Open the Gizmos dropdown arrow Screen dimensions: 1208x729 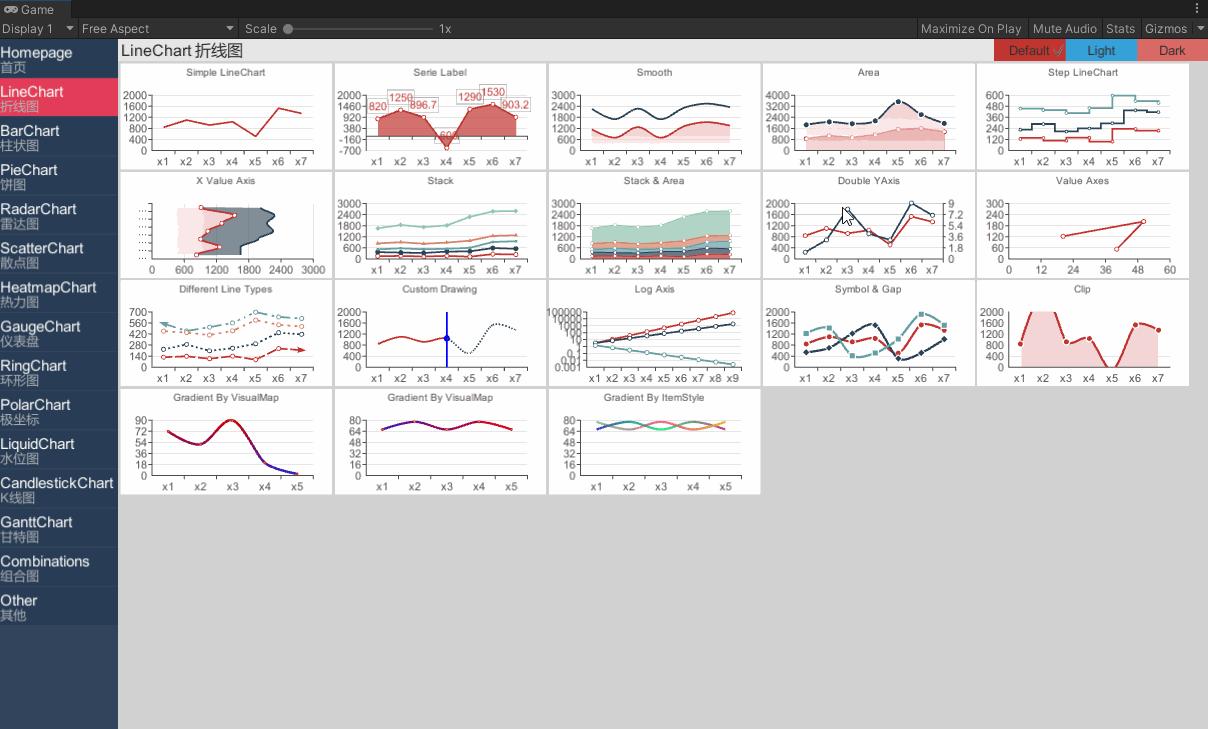click(1199, 28)
